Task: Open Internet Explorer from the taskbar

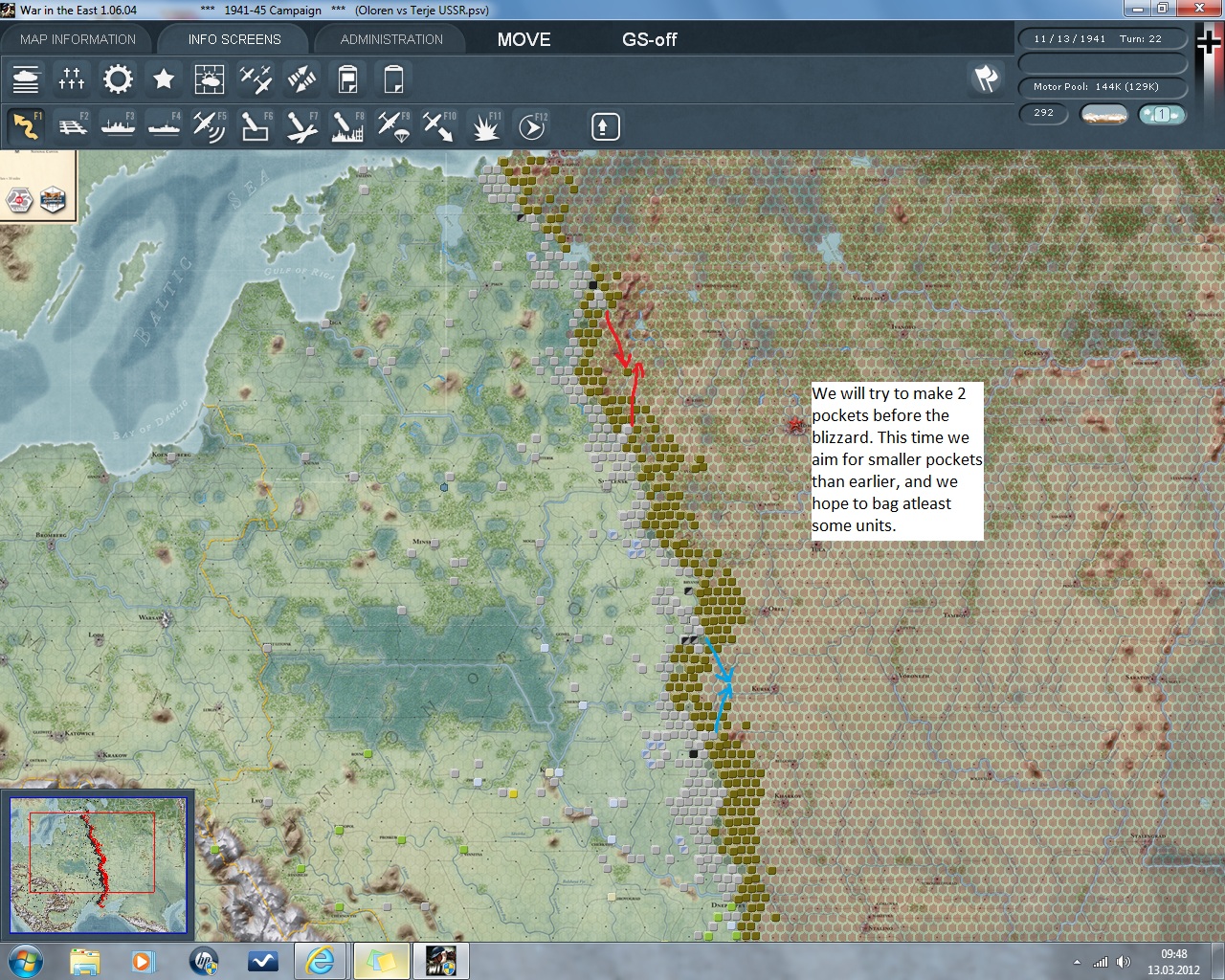Action: click(321, 960)
